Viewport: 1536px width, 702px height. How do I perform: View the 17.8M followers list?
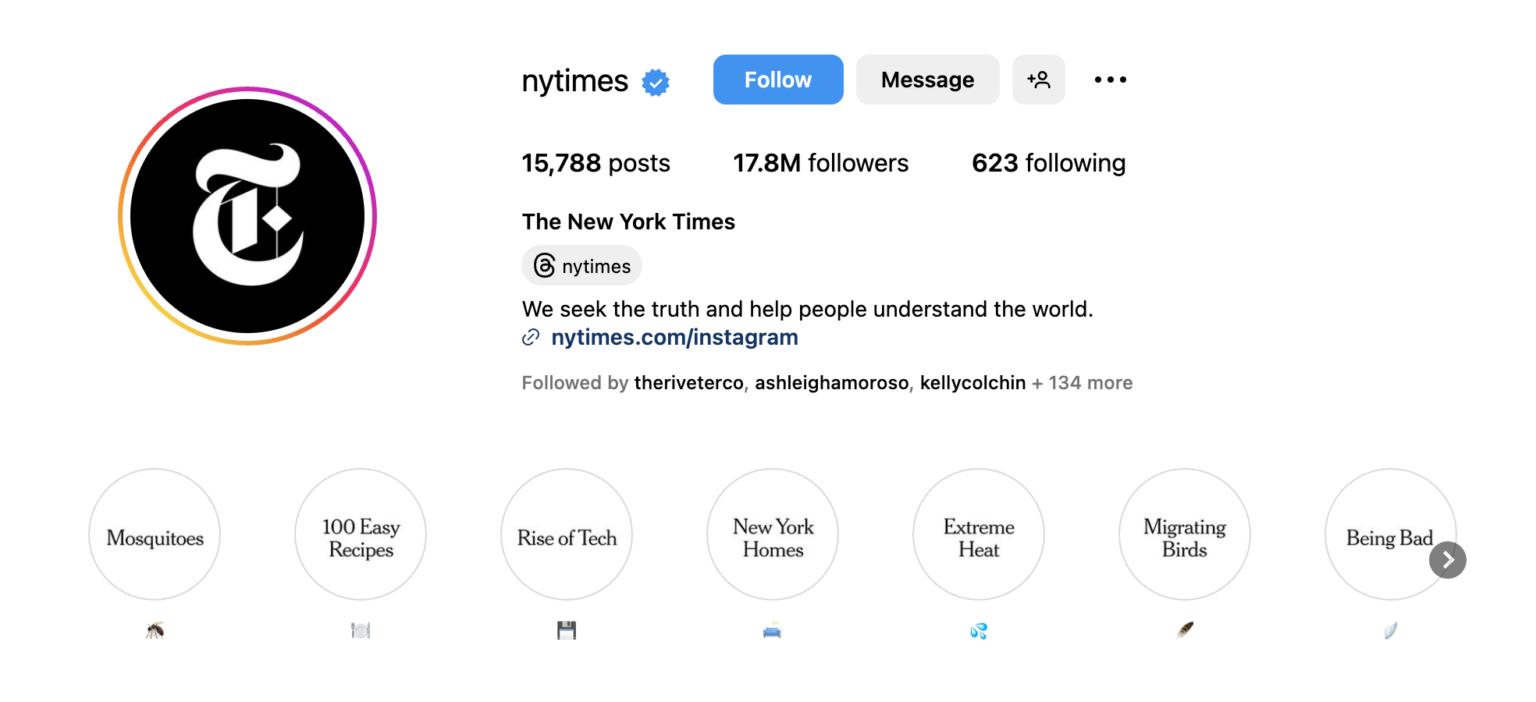(820, 162)
